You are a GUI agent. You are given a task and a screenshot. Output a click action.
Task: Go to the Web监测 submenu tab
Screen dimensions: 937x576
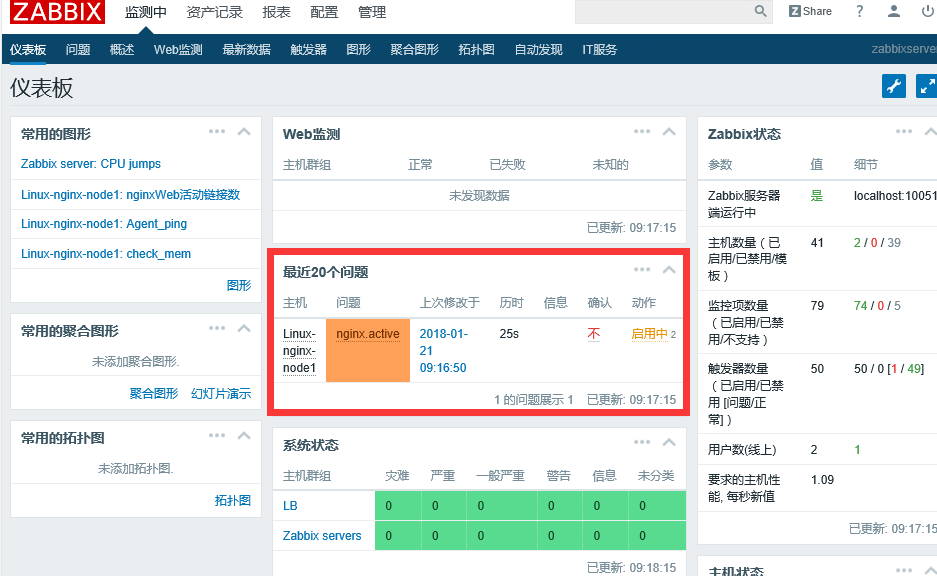click(178, 50)
